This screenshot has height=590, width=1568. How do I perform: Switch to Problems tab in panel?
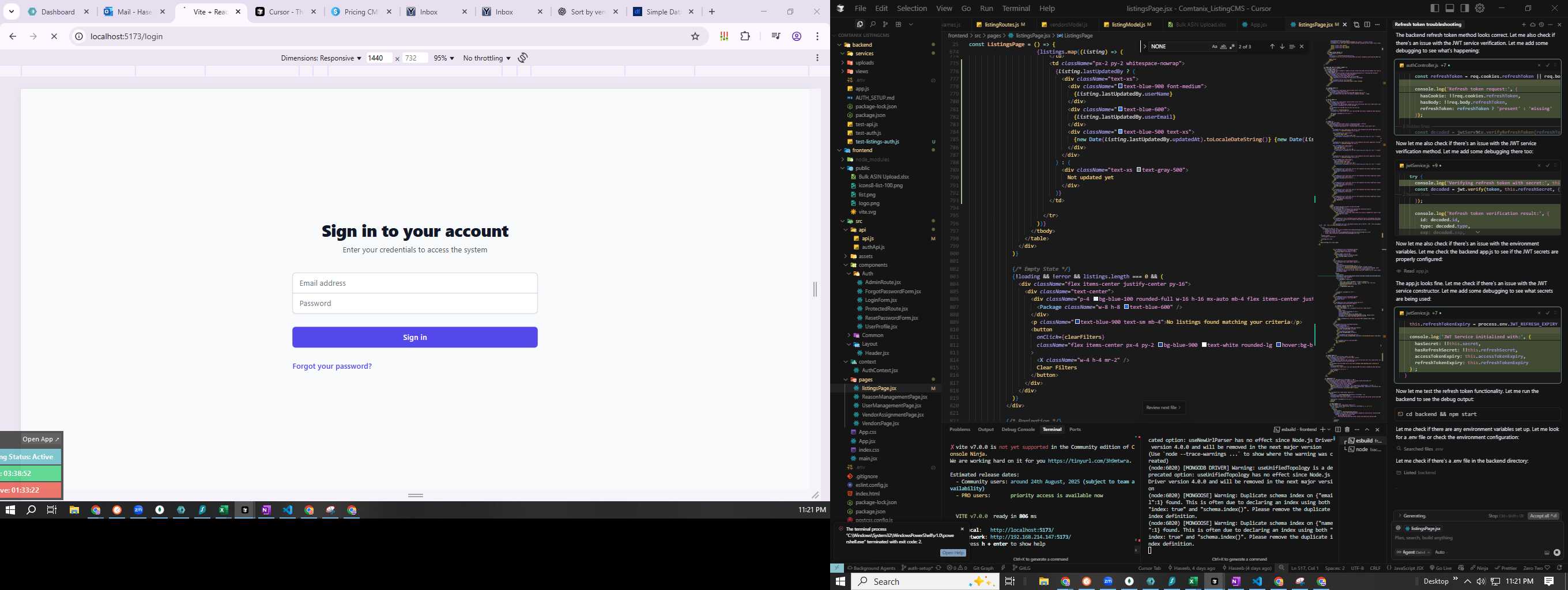(x=960, y=429)
